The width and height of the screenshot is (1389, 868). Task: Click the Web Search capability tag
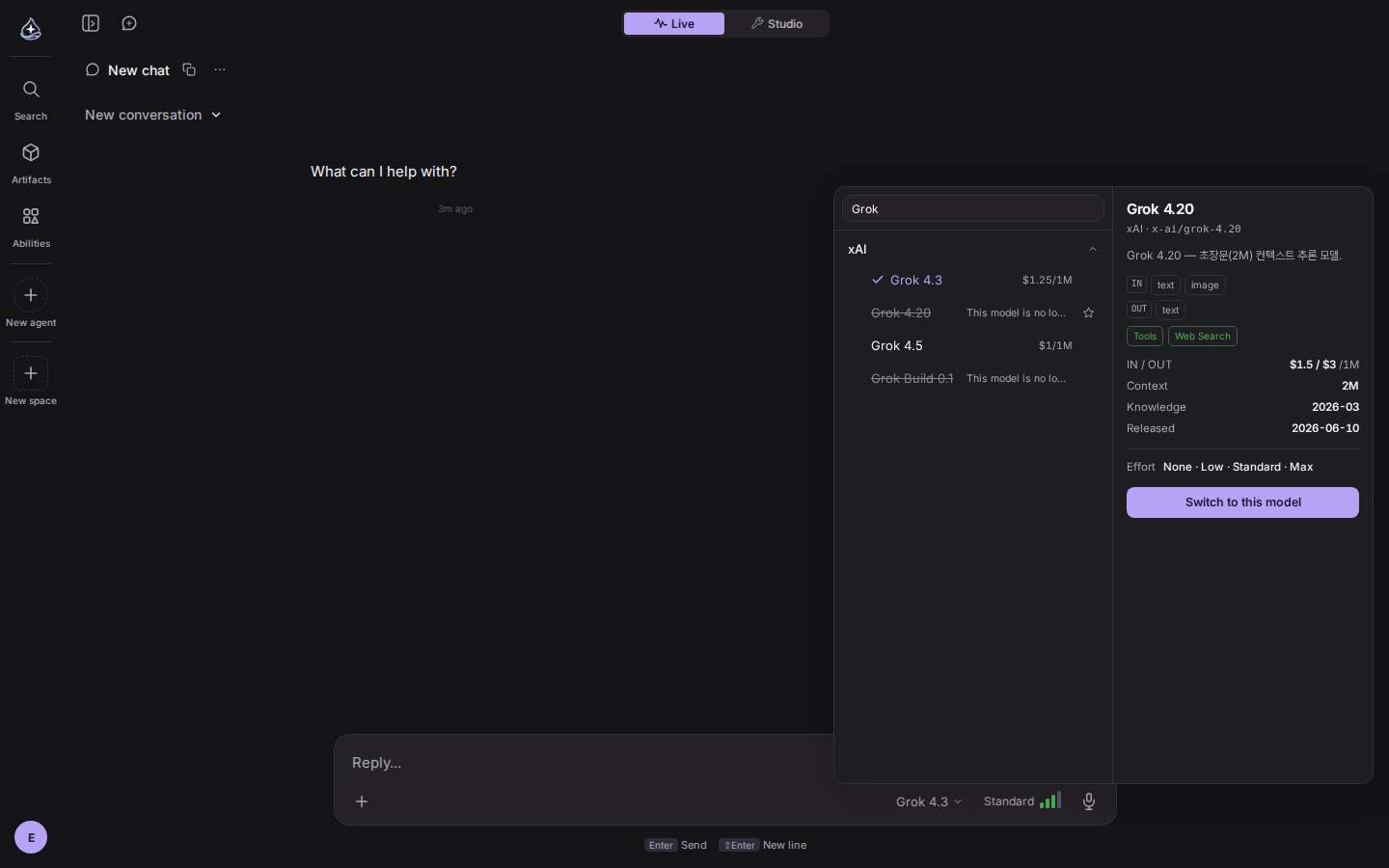click(1203, 336)
